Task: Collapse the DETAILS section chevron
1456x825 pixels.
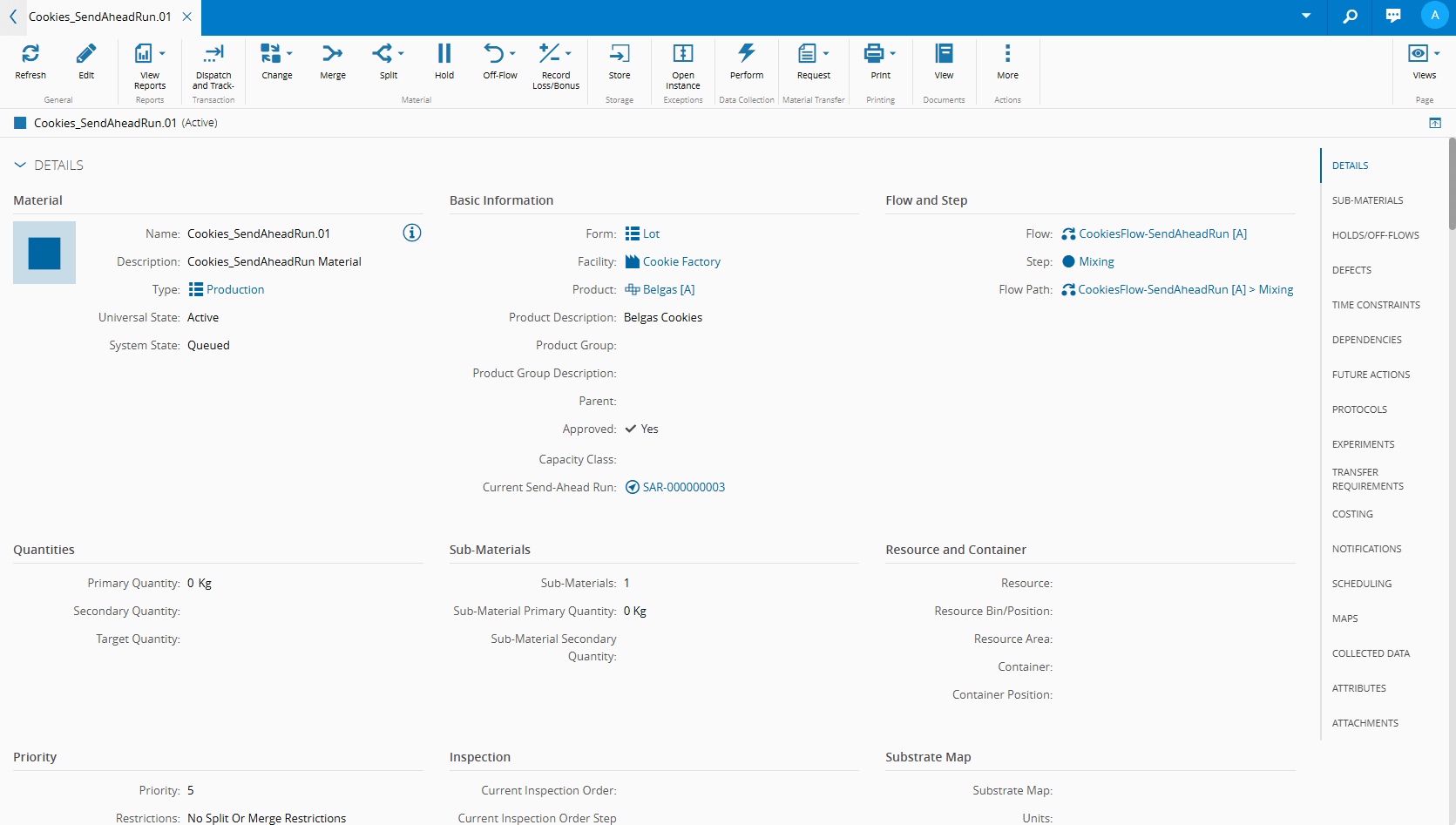Action: pos(20,166)
